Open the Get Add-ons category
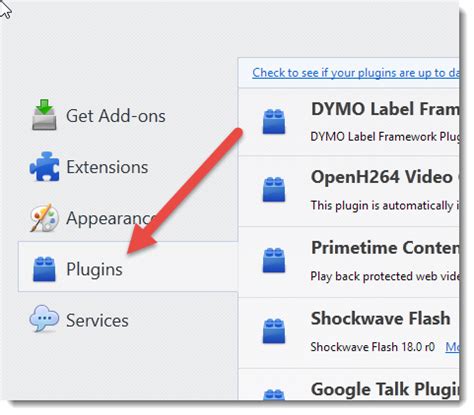The image size is (474, 415). (x=116, y=116)
